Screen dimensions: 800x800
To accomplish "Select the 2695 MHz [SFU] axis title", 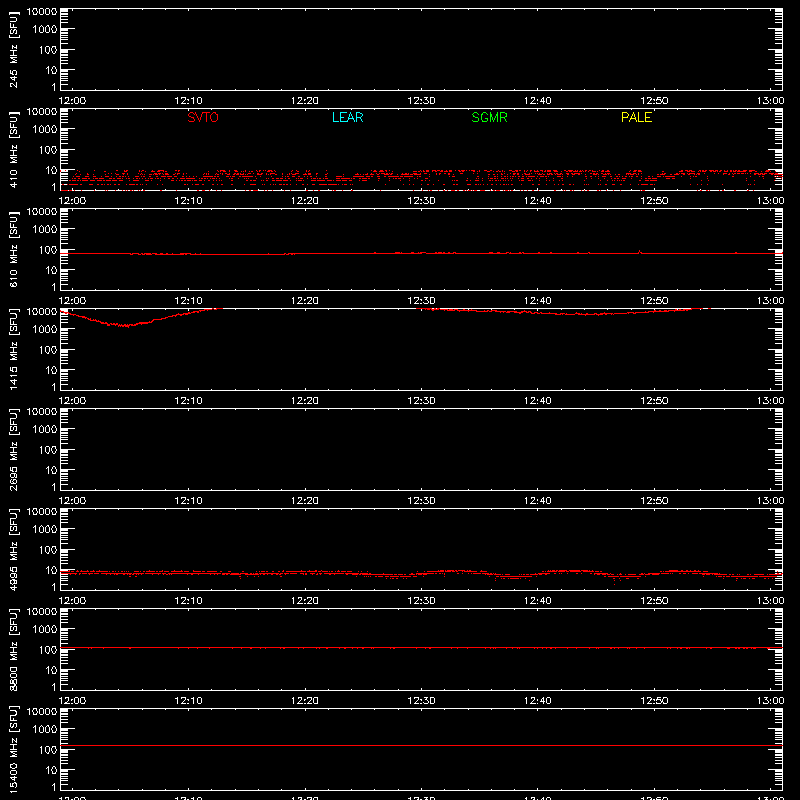I will coord(13,449).
